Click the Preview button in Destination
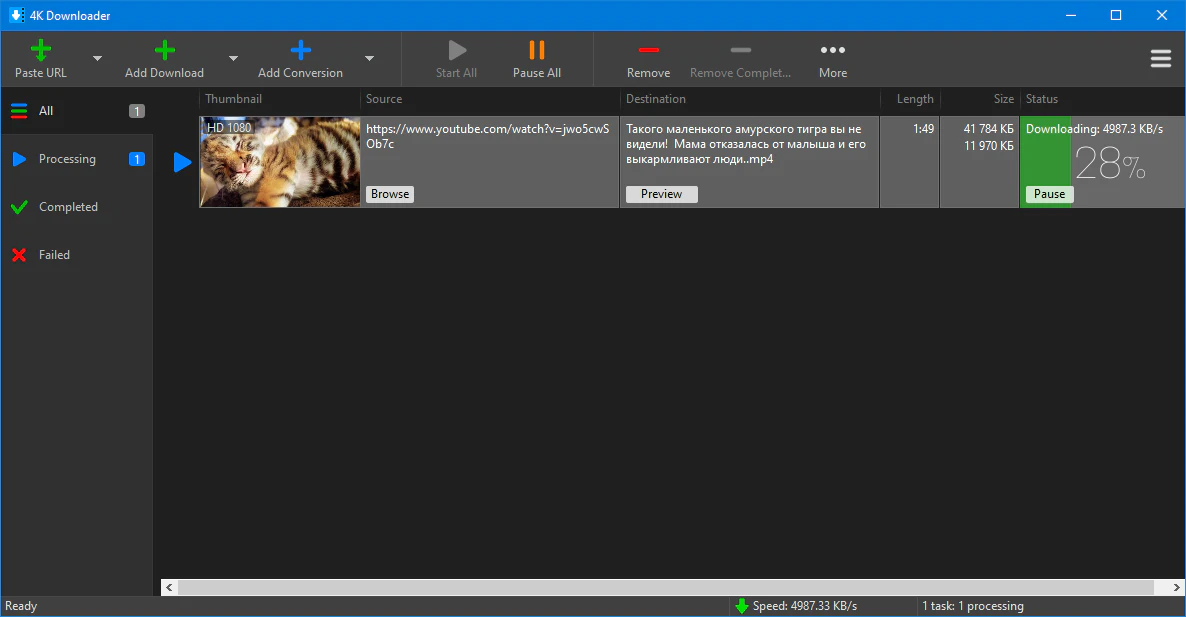 [661, 194]
